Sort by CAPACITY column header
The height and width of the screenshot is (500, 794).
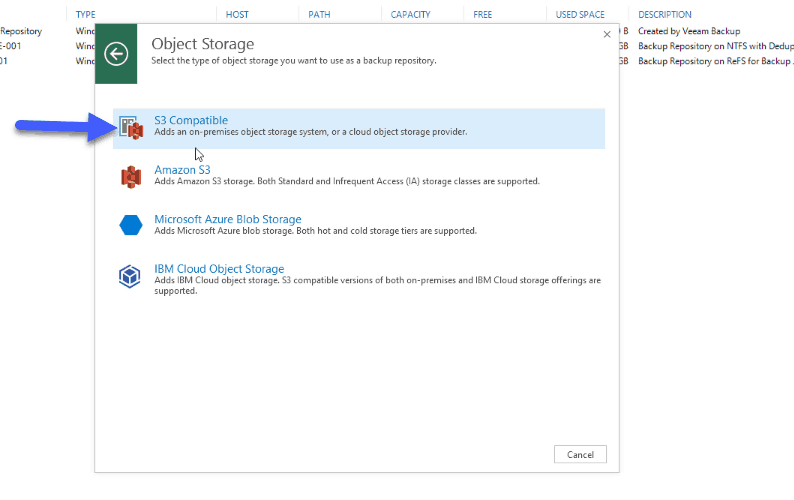coord(410,15)
